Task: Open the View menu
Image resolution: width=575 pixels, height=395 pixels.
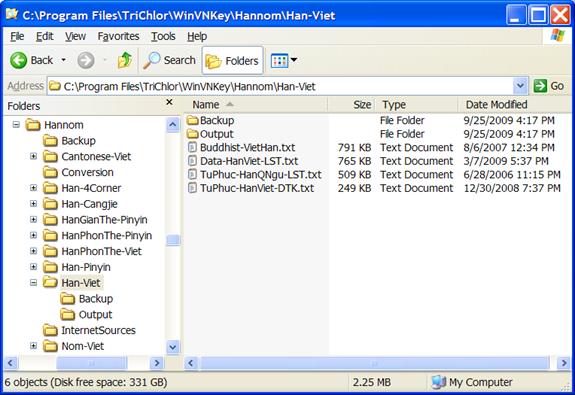Action: coord(75,36)
